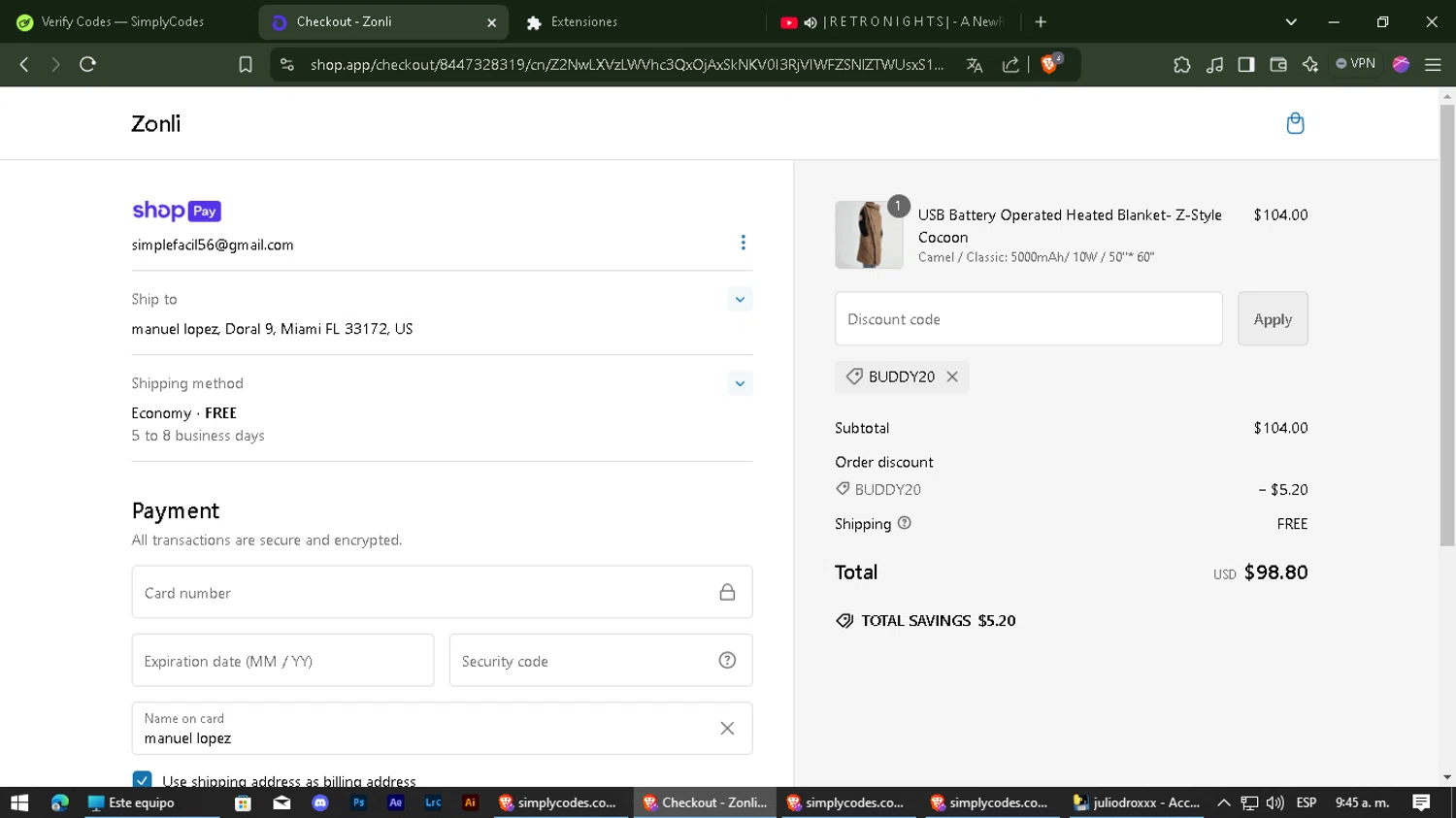1456x818 pixels.
Task: Click the Shop Pay logo
Action: tap(177, 211)
